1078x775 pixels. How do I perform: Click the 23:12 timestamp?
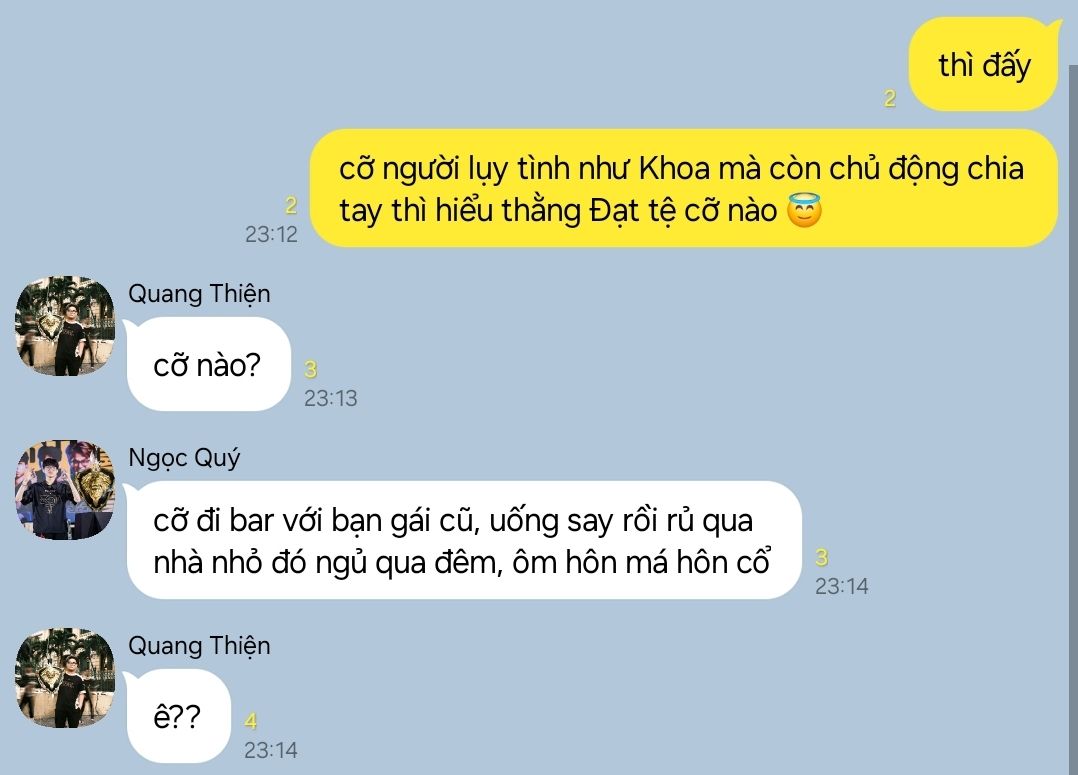(x=272, y=234)
